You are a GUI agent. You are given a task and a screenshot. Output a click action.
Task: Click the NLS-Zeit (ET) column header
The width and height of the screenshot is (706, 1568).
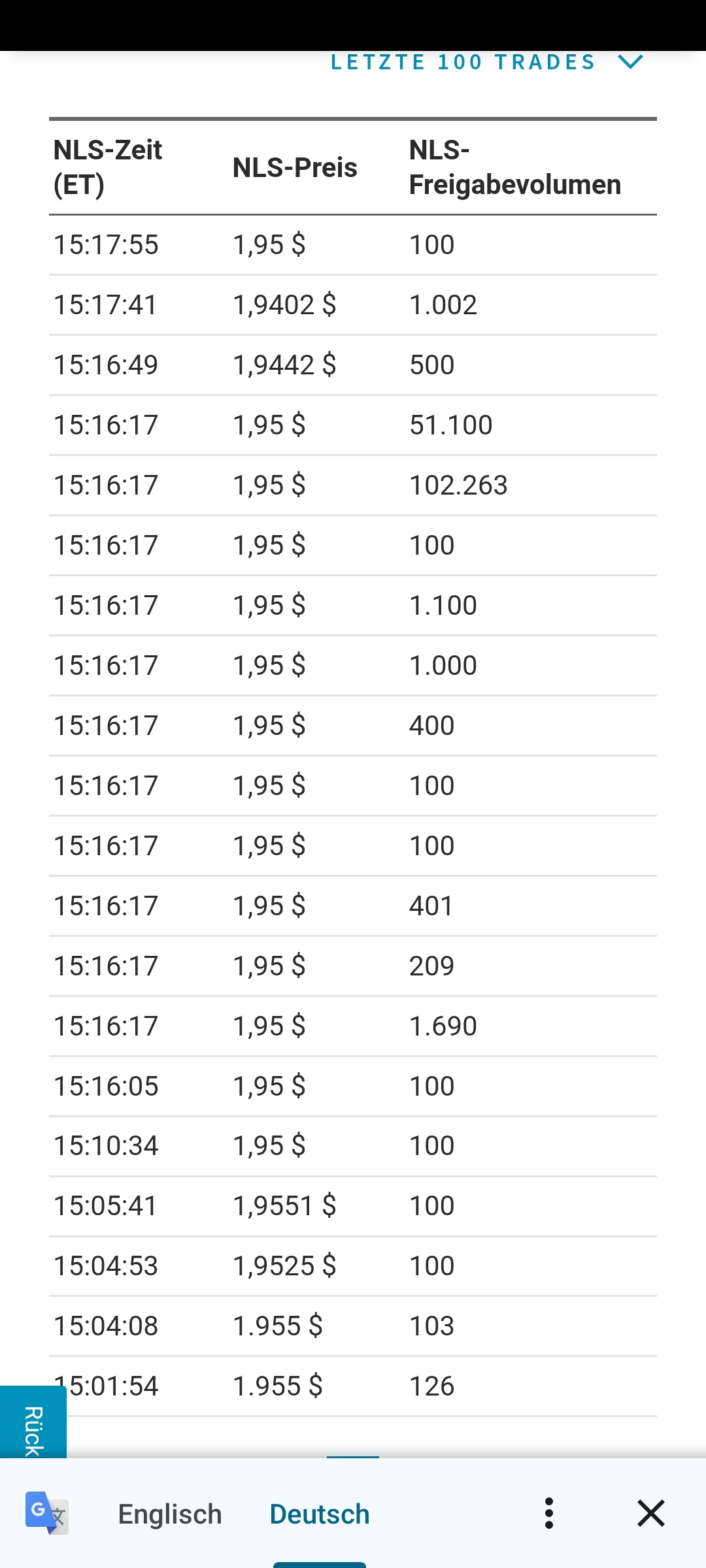tap(108, 167)
